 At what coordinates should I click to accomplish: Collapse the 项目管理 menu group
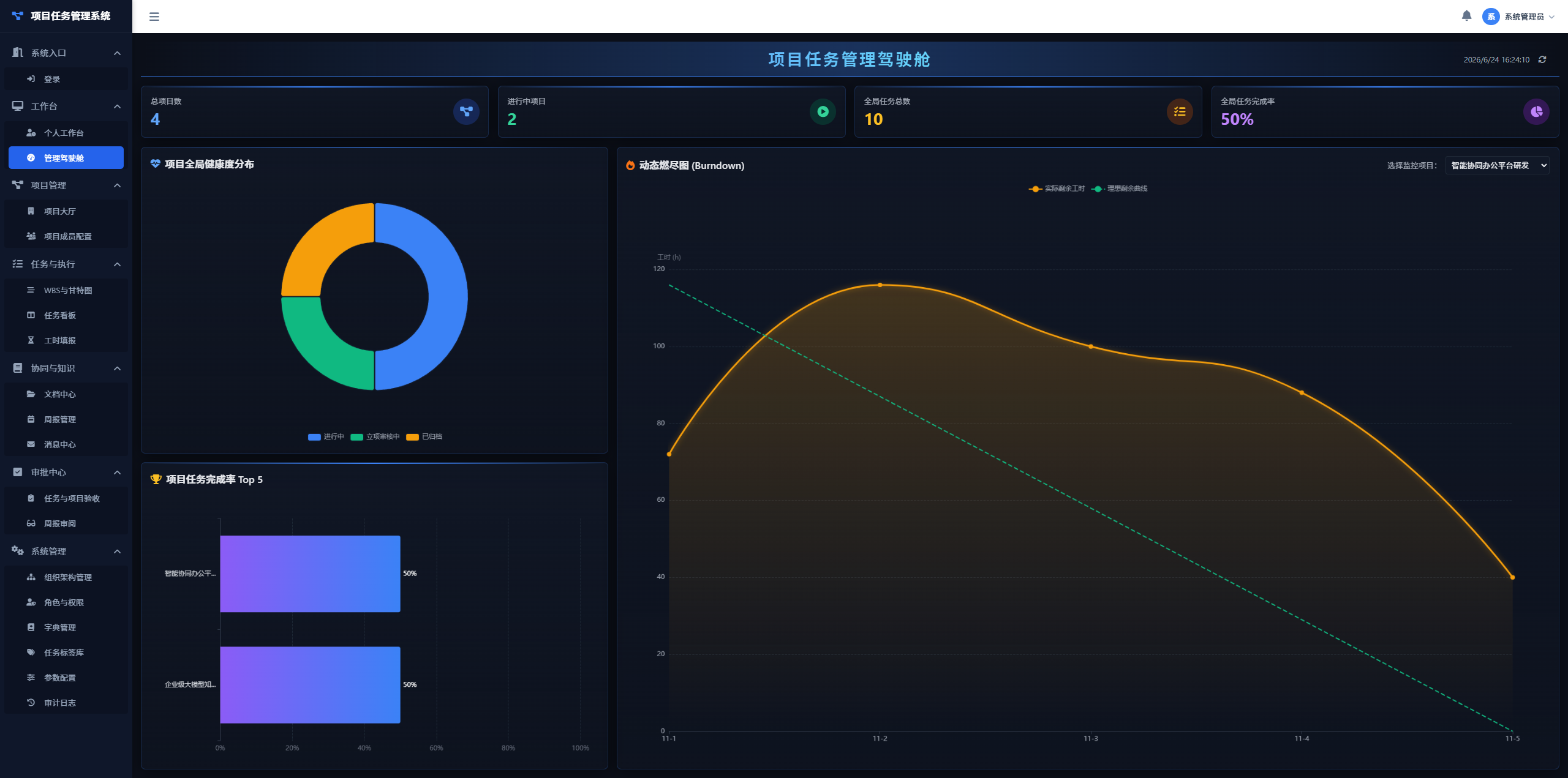pyautogui.click(x=66, y=185)
